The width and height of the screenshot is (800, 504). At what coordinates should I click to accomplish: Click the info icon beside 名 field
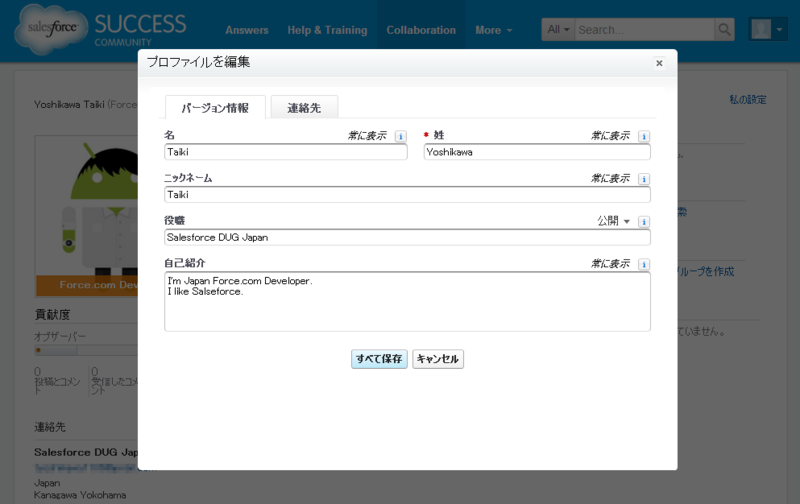(401, 136)
